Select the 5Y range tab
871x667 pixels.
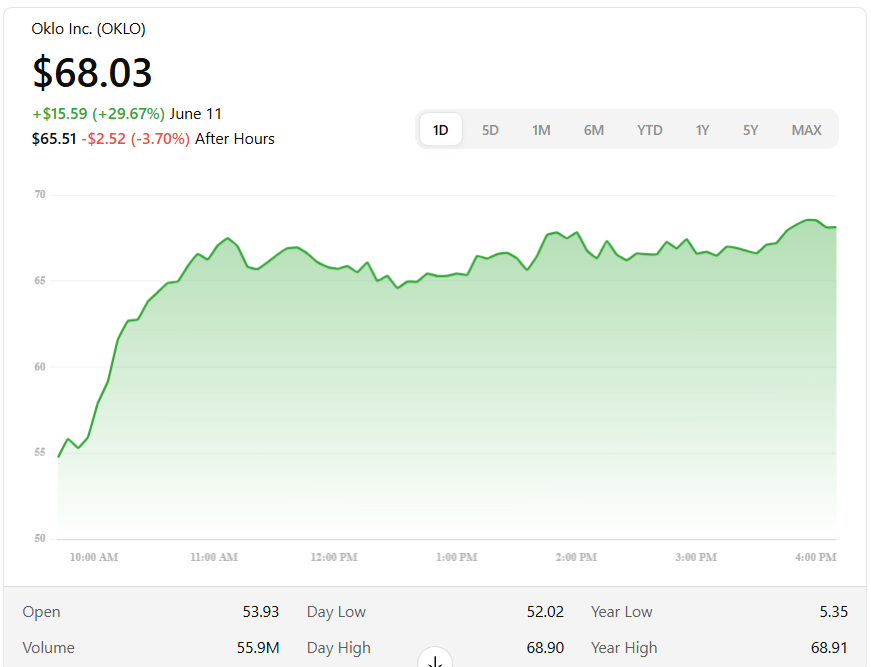(750, 130)
